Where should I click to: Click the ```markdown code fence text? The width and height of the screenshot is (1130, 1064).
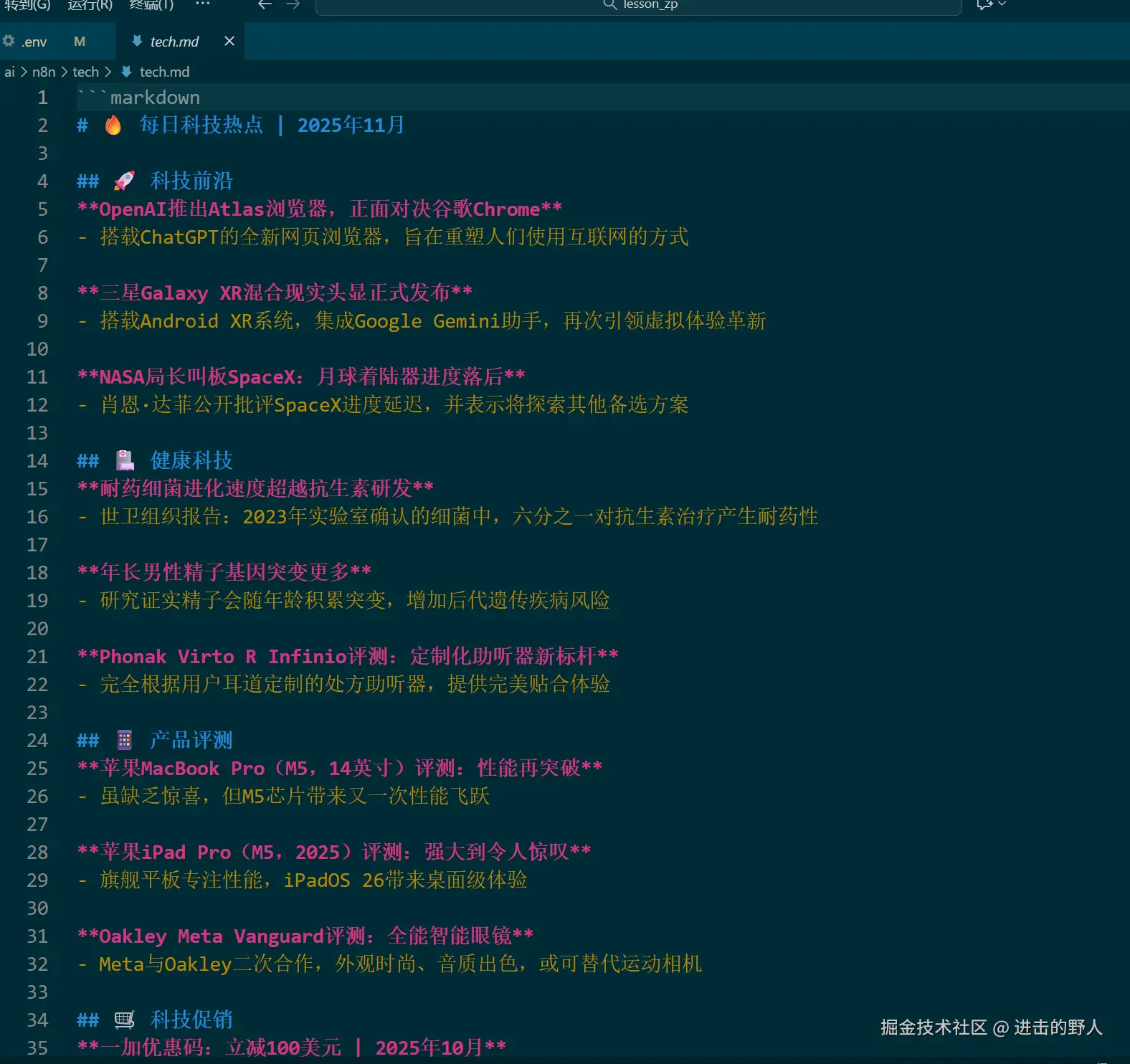139,98
